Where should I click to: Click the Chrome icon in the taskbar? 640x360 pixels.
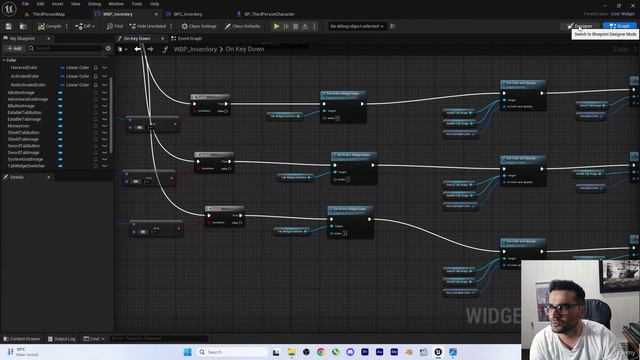(321, 352)
